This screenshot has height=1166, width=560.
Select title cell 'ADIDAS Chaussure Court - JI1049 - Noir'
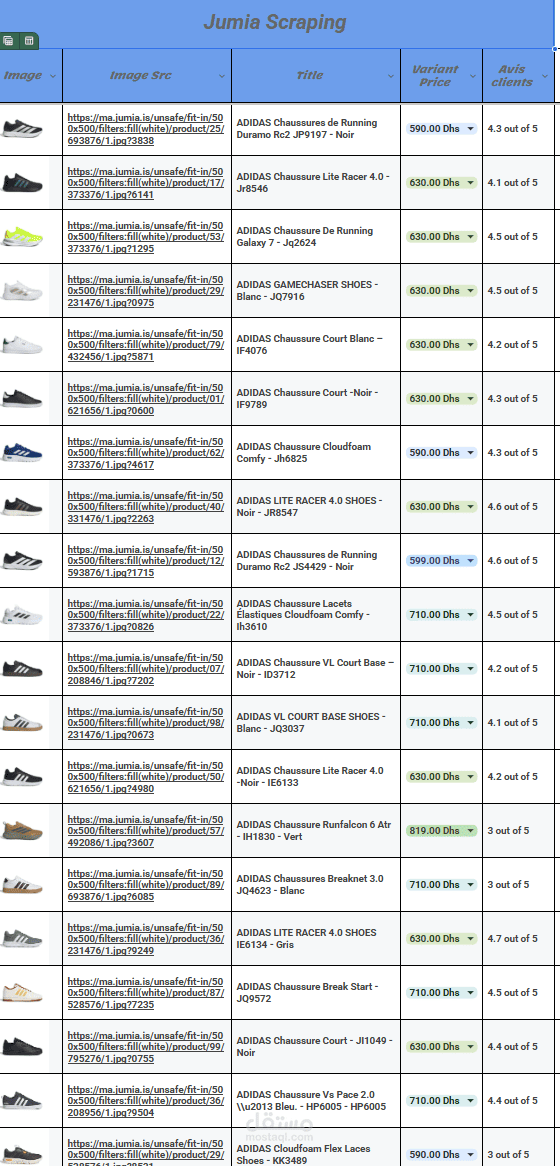(316, 1046)
